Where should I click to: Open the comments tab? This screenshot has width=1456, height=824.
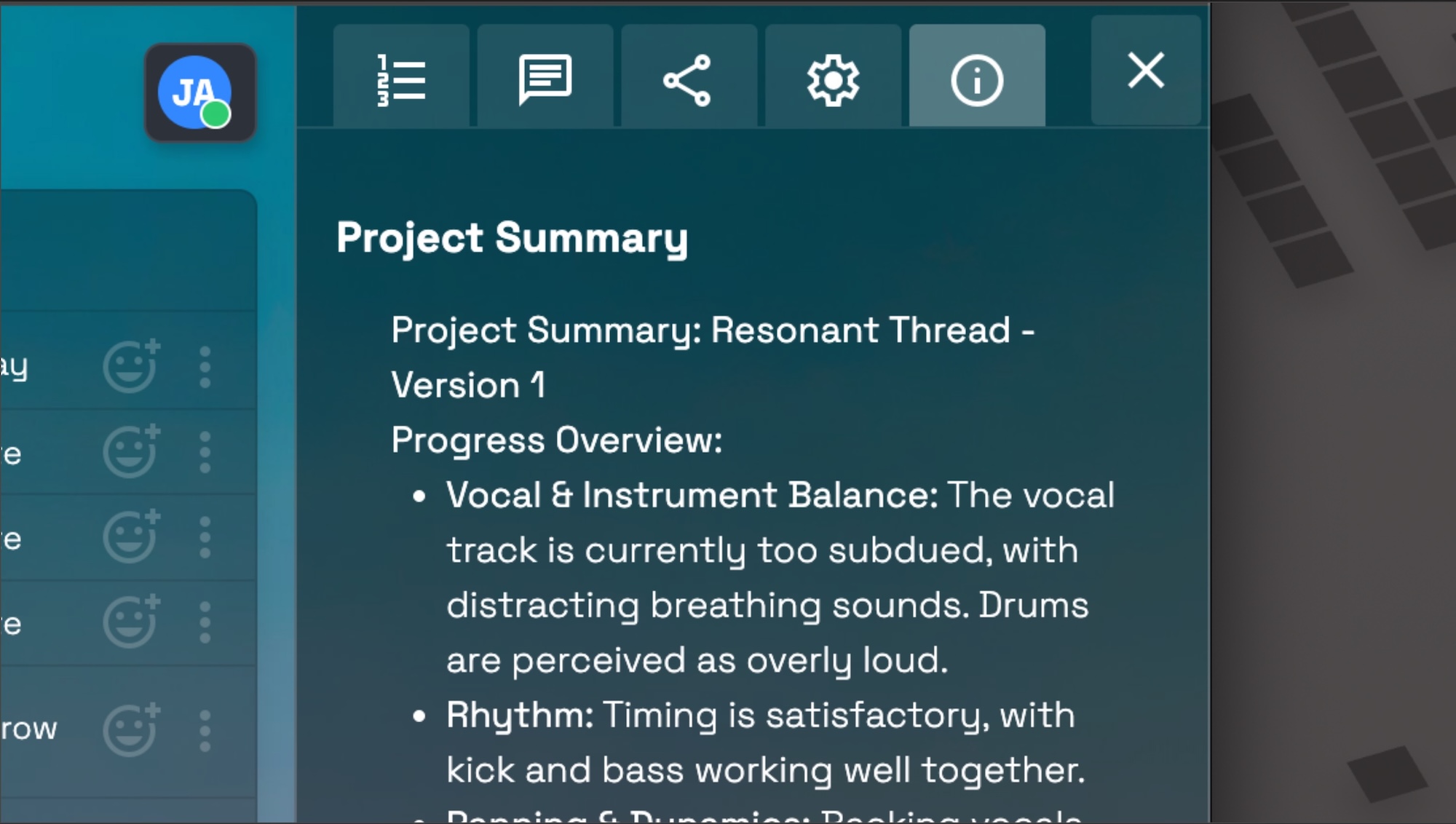click(x=545, y=76)
